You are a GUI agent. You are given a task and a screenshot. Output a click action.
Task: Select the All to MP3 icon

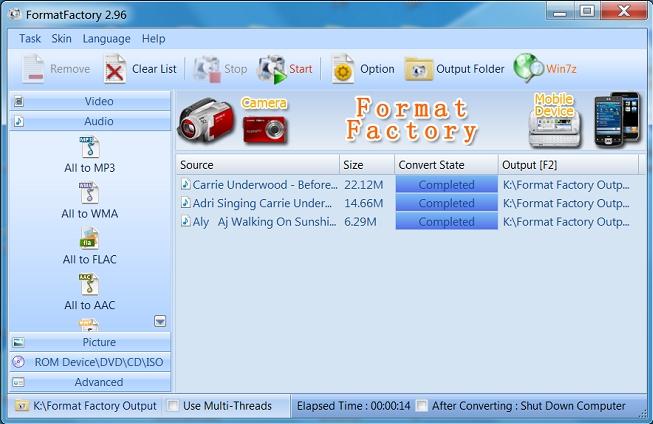[90, 147]
